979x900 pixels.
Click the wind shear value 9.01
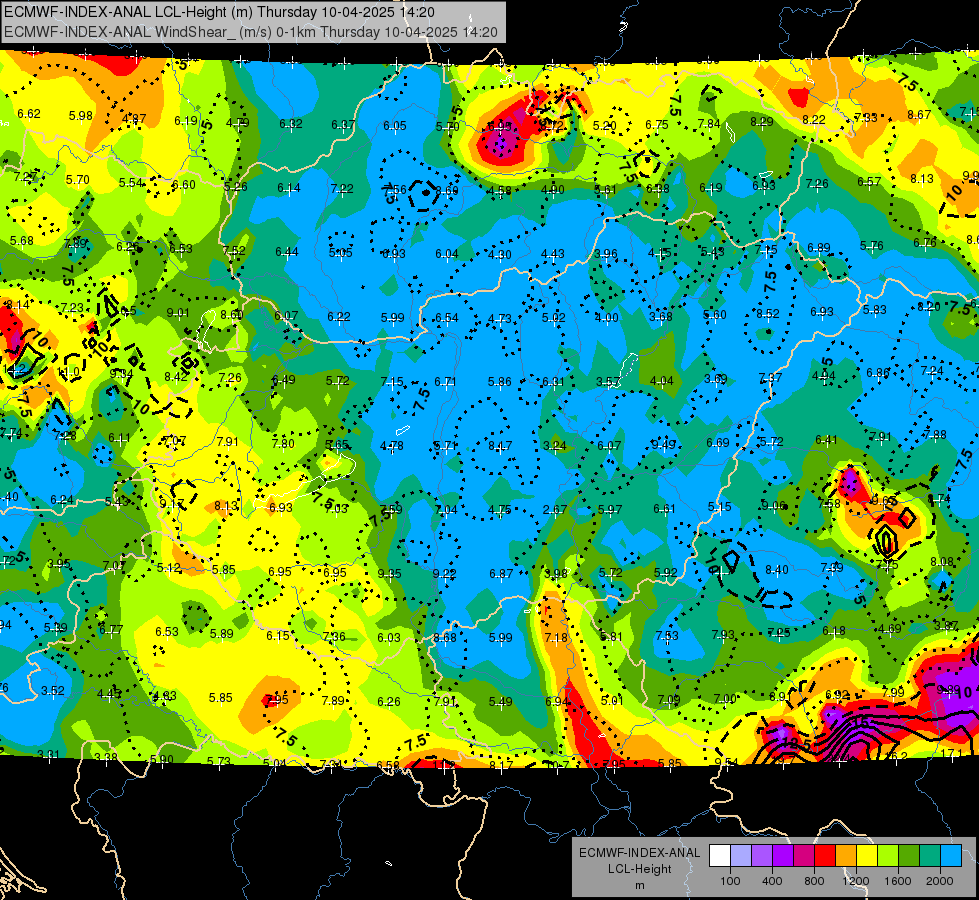click(x=178, y=313)
